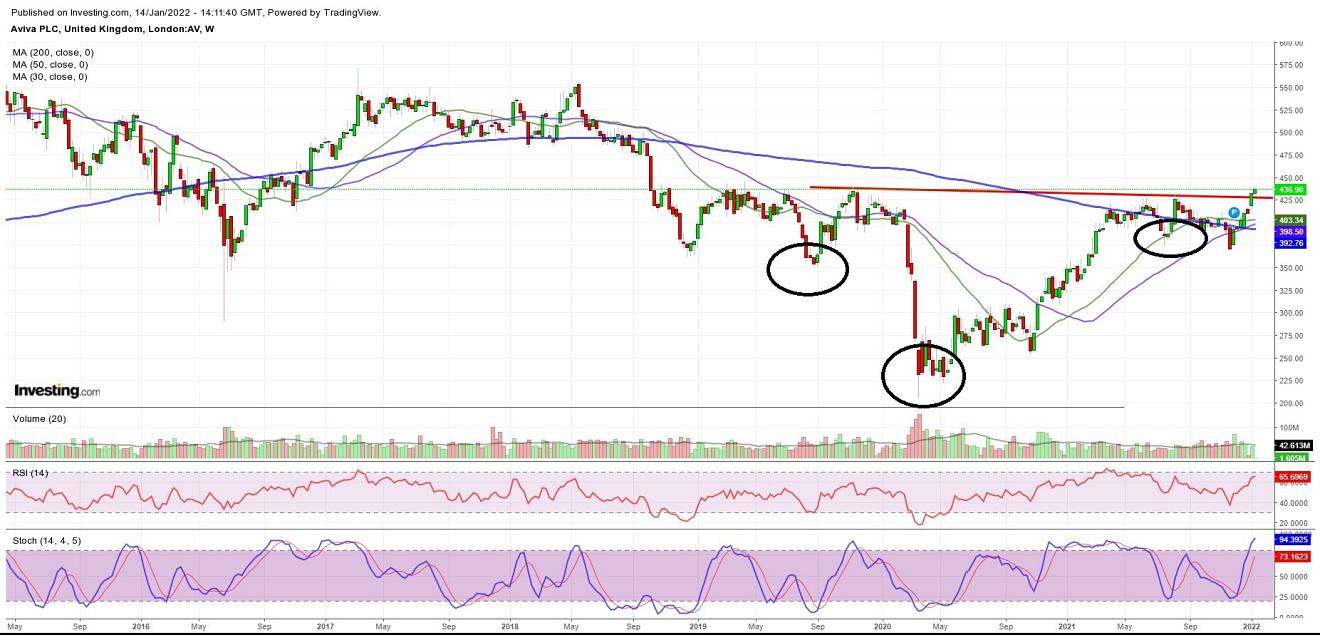
Task: Select the MA (50, close, 0) legend
Action: [50, 65]
